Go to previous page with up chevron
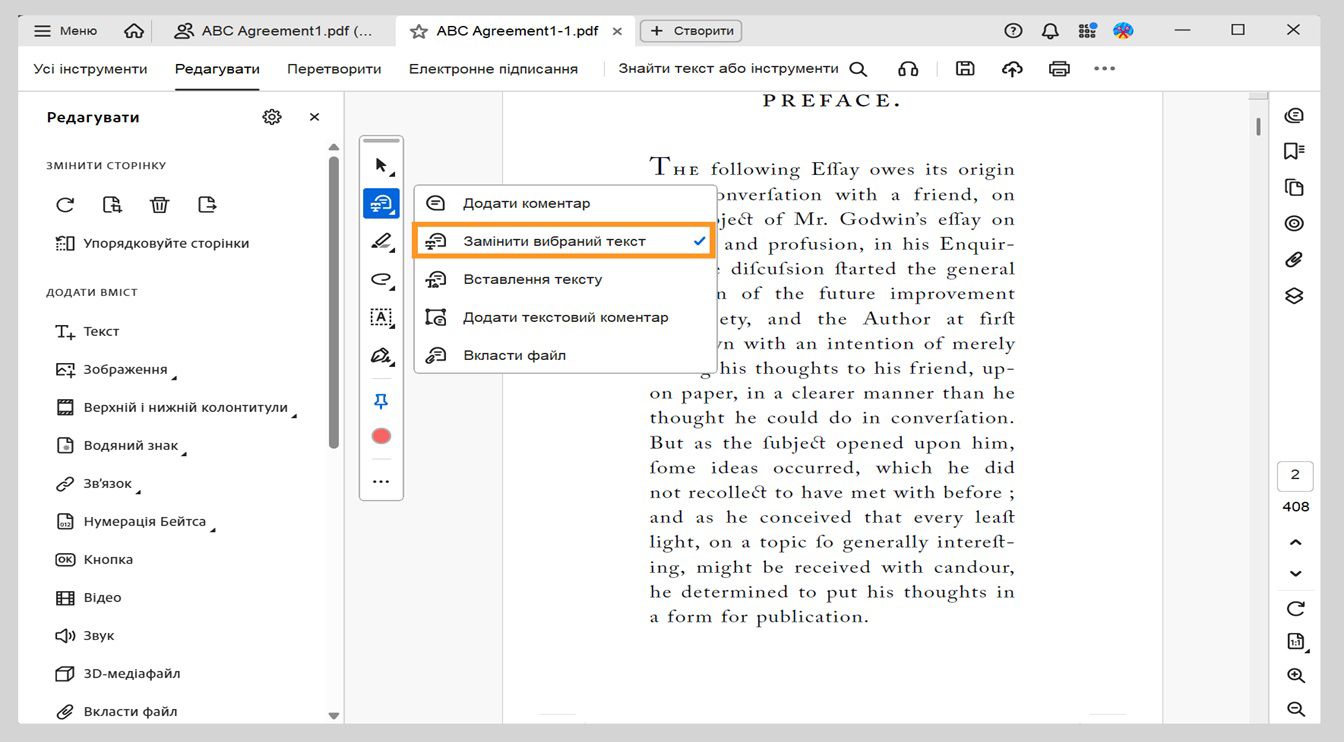Image resolution: width=1344 pixels, height=742 pixels. coord(1296,542)
